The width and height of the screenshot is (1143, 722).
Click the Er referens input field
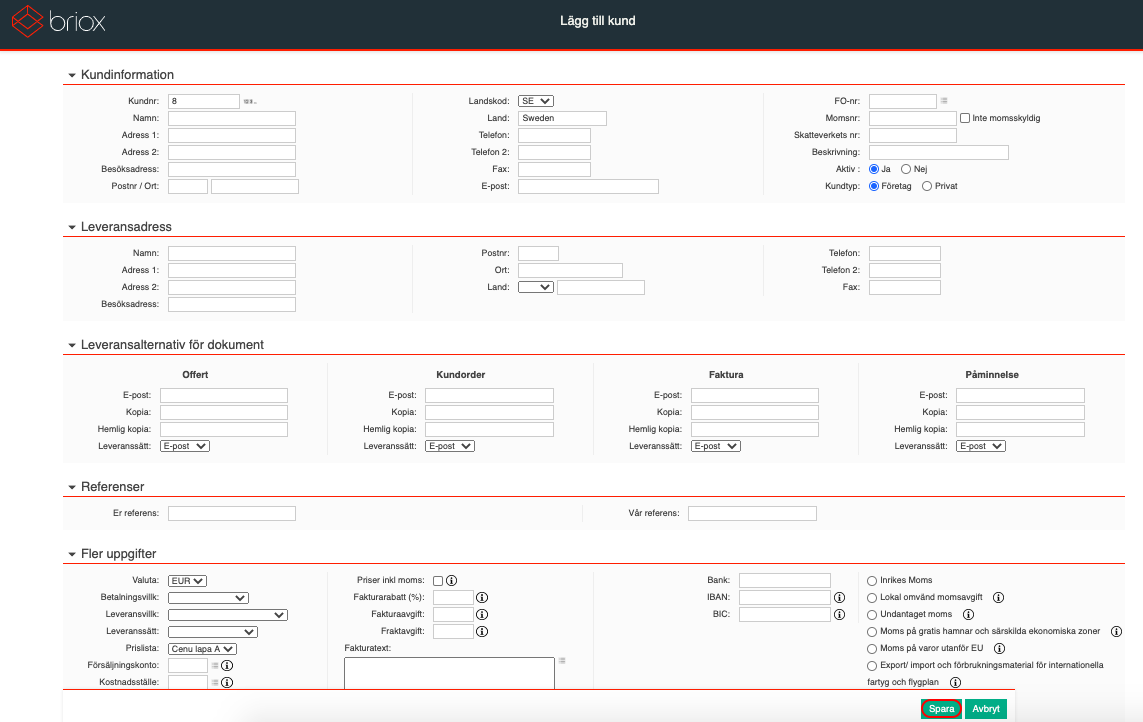(232, 513)
